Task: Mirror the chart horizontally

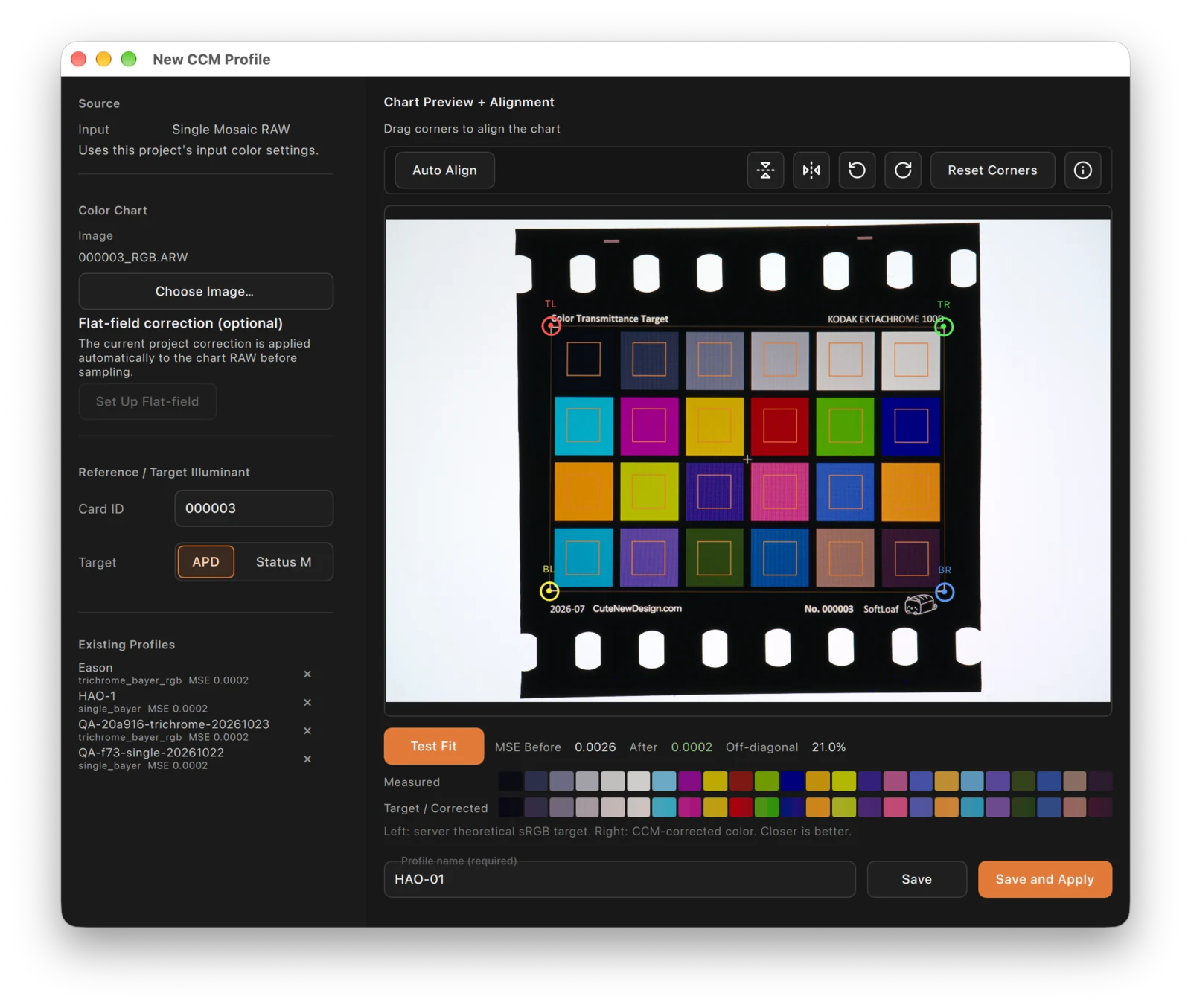Action: 811,170
